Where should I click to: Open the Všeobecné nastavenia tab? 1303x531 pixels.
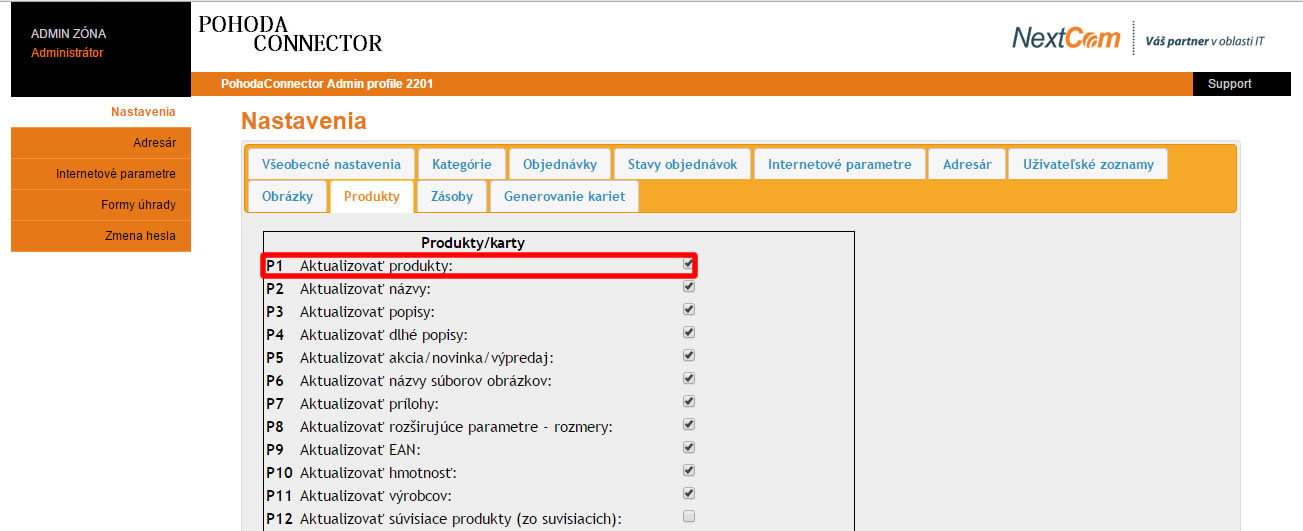pos(331,164)
